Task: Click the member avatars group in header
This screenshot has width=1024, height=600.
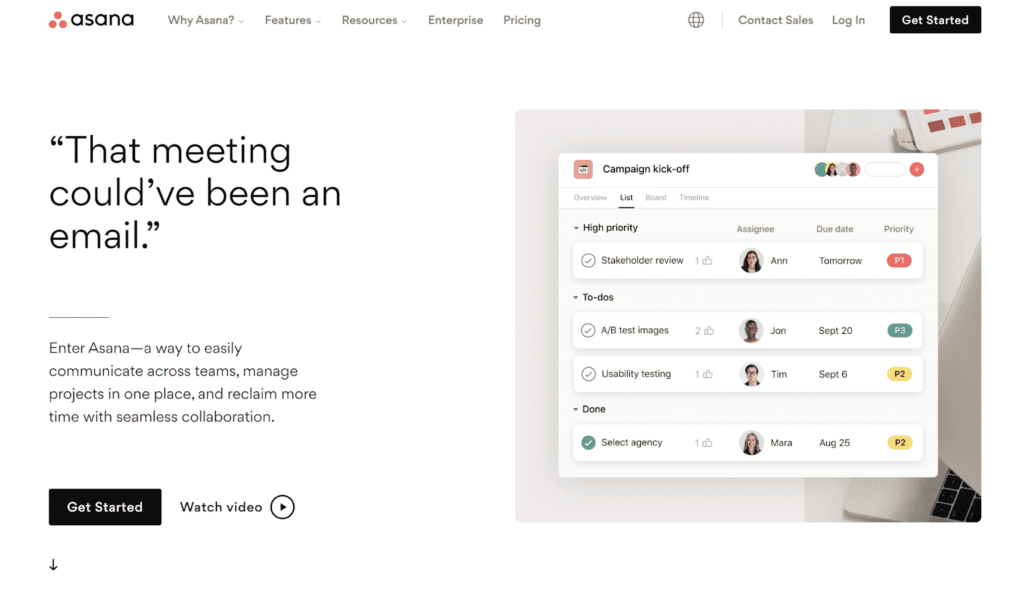Action: pos(837,170)
